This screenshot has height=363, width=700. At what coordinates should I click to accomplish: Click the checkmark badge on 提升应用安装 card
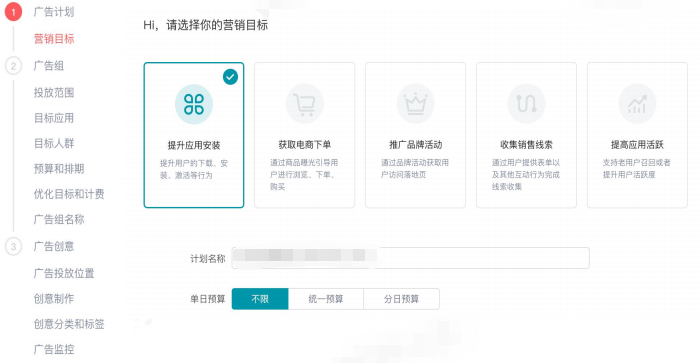[230, 77]
